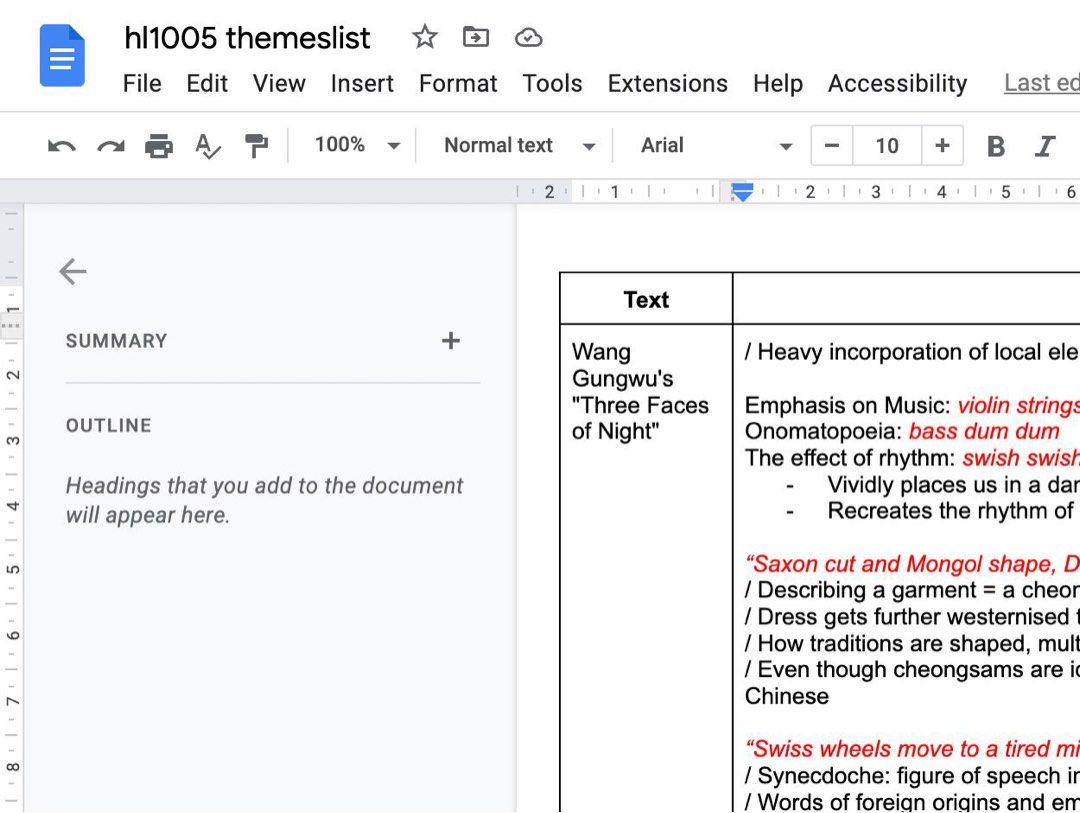The height and width of the screenshot is (813, 1080).
Task: Expand the Normal text style dropdown
Action: [519, 146]
